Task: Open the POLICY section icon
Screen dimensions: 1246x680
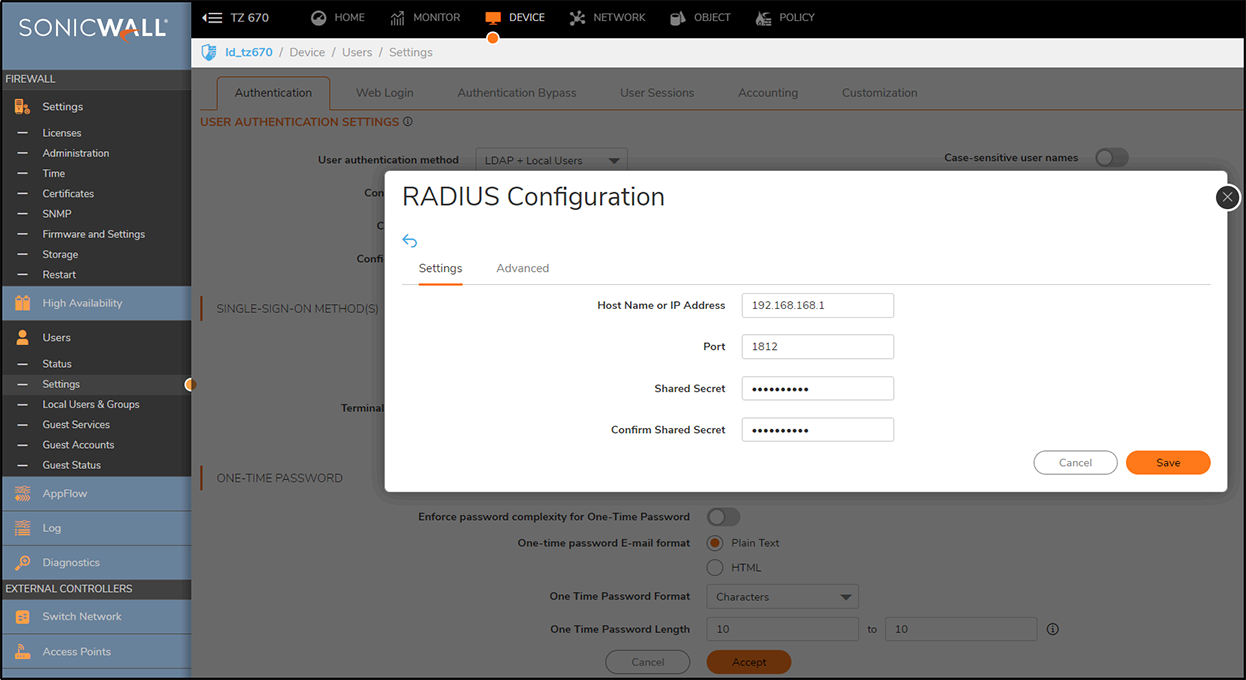Action: (x=764, y=18)
